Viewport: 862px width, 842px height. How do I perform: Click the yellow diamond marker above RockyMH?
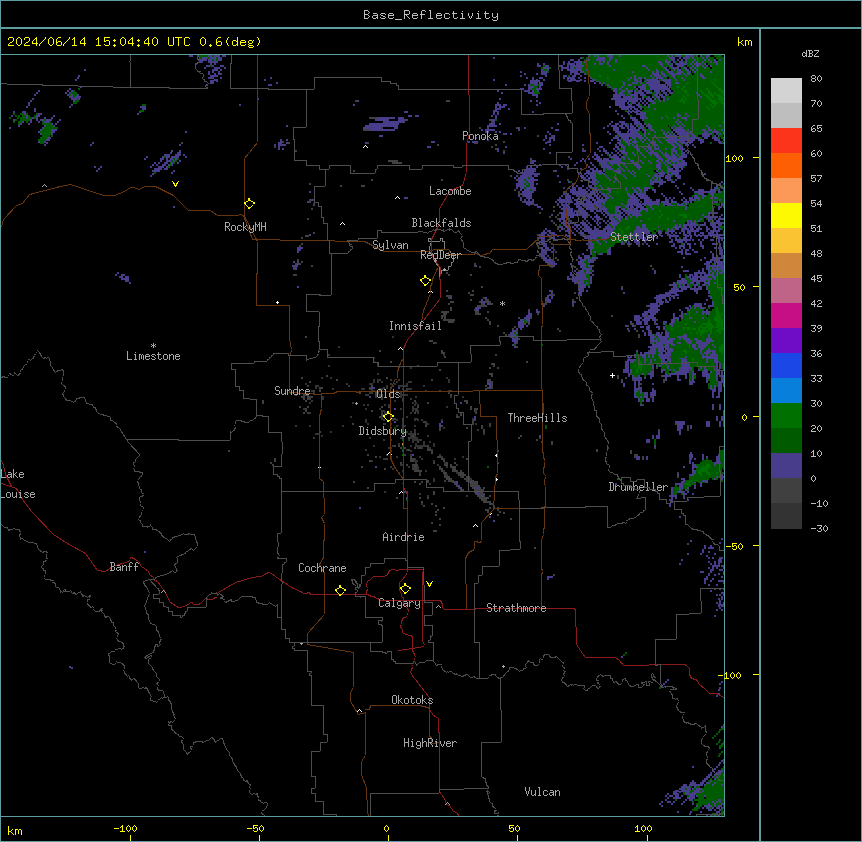point(250,204)
